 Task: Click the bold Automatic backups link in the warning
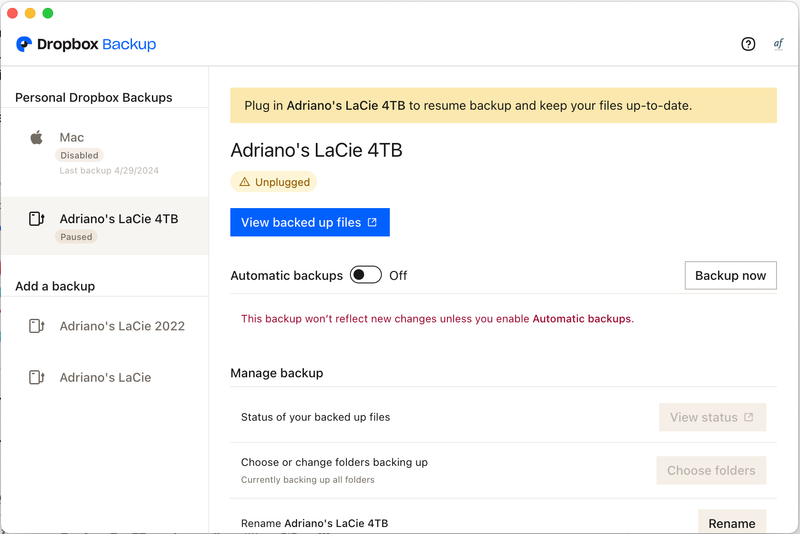[x=581, y=319]
